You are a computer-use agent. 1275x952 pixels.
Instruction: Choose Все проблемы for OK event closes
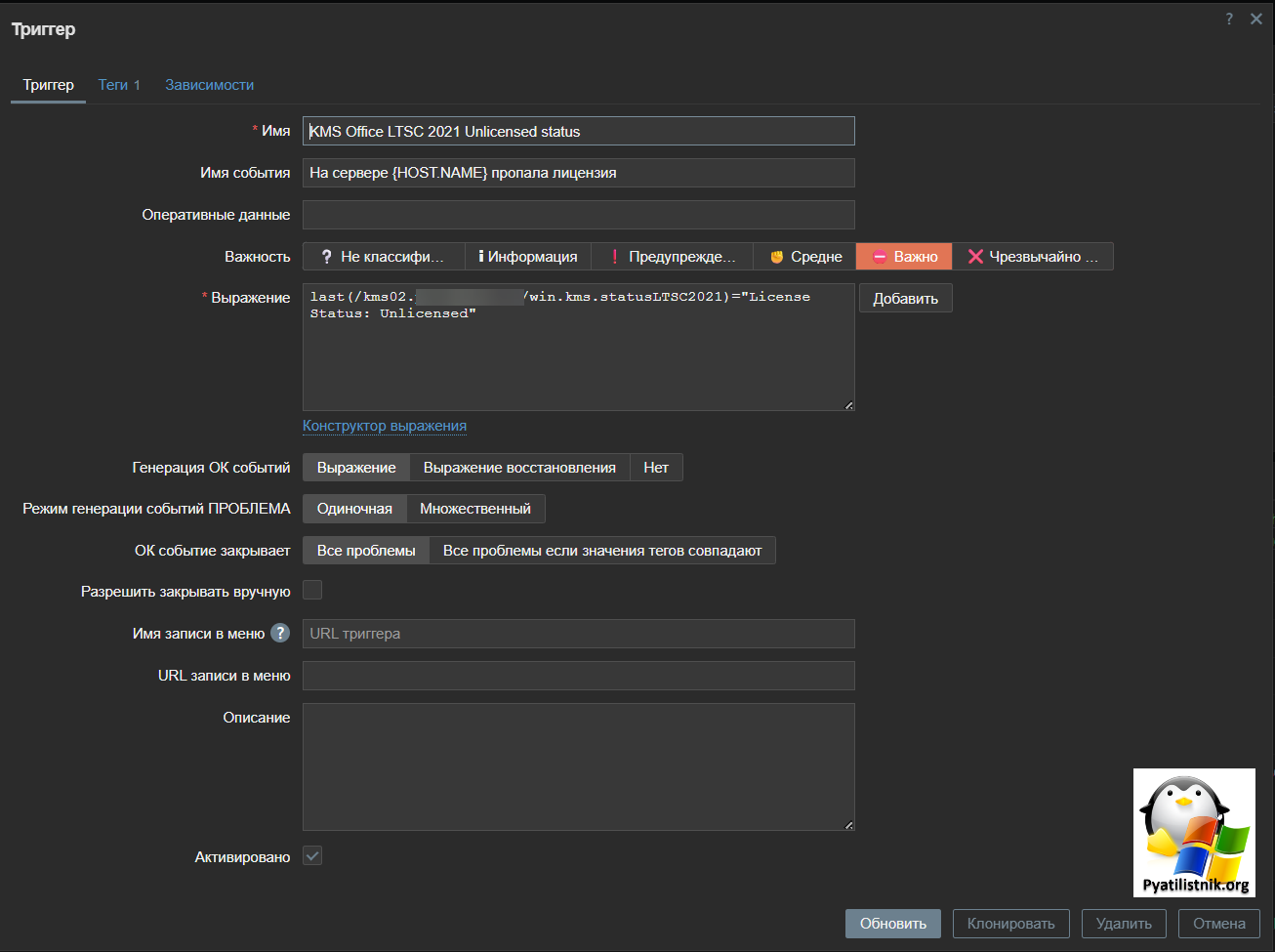pos(366,551)
